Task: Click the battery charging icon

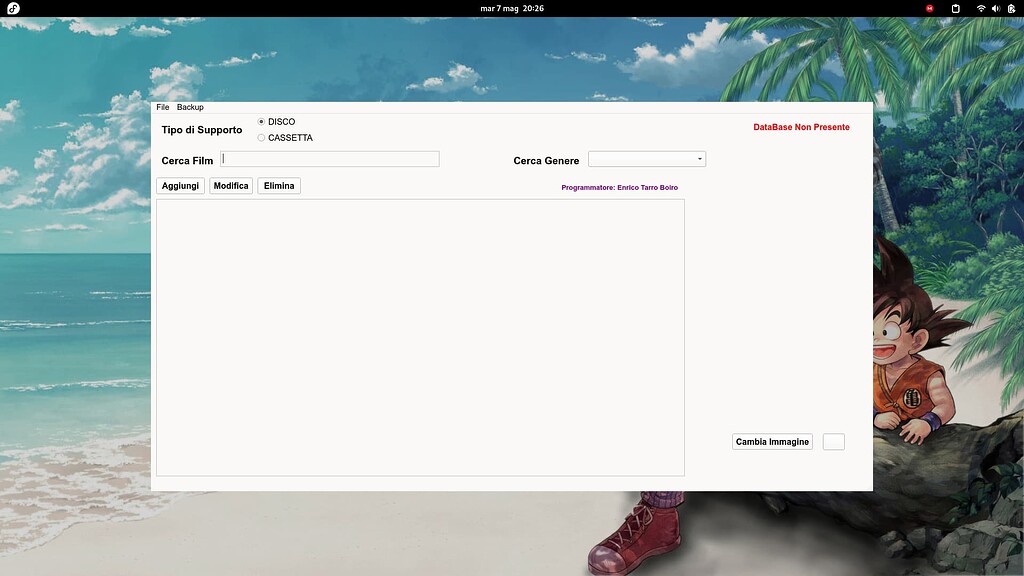Action: tap(1011, 8)
